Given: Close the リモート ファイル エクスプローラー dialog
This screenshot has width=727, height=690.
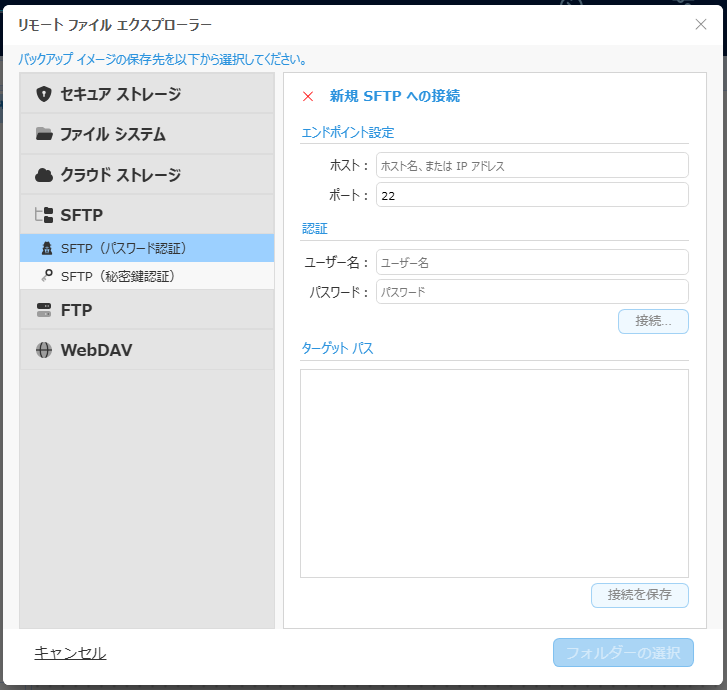Looking at the screenshot, I should (x=701, y=24).
